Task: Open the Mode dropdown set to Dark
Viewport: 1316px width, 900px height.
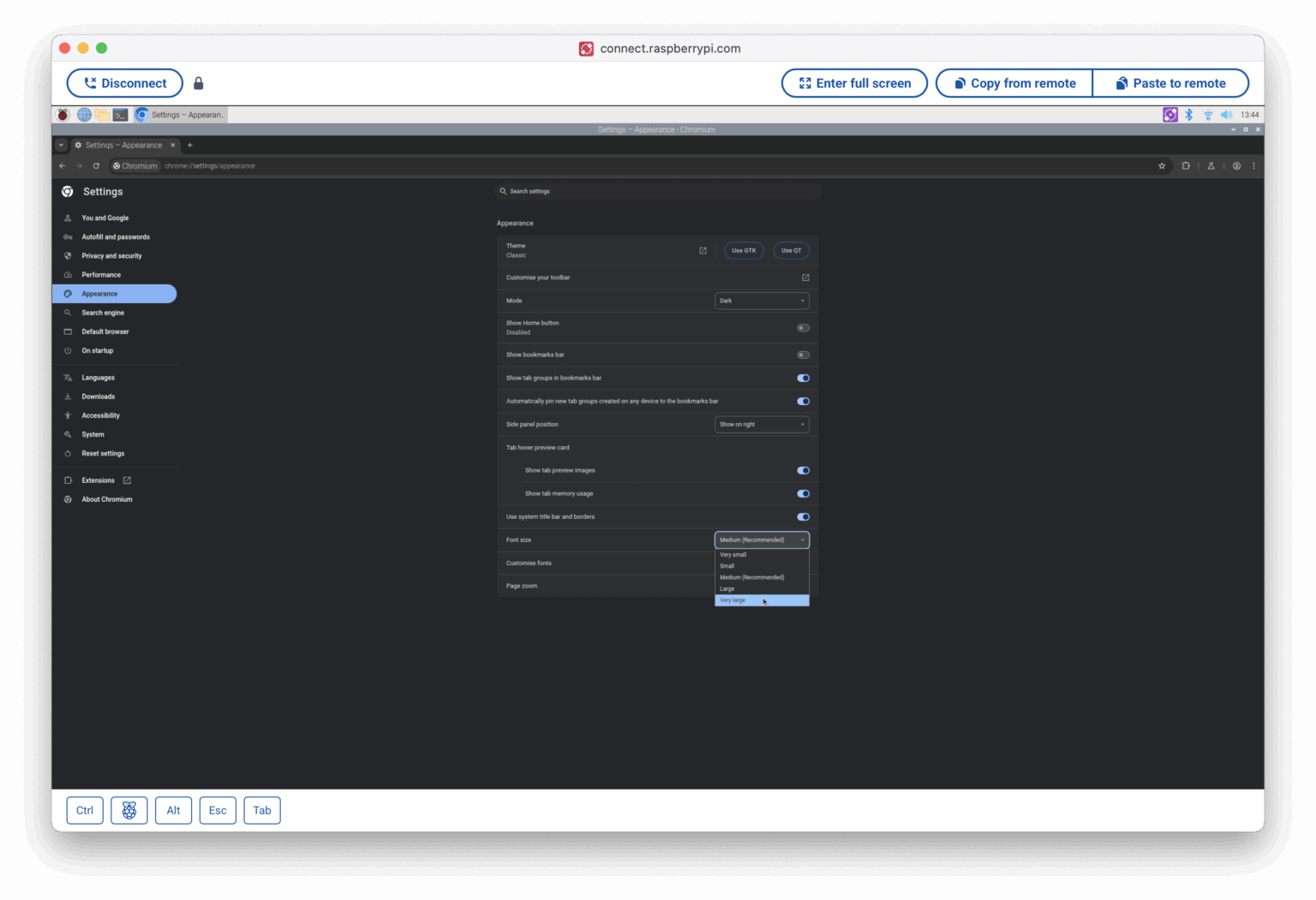Action: (x=762, y=301)
